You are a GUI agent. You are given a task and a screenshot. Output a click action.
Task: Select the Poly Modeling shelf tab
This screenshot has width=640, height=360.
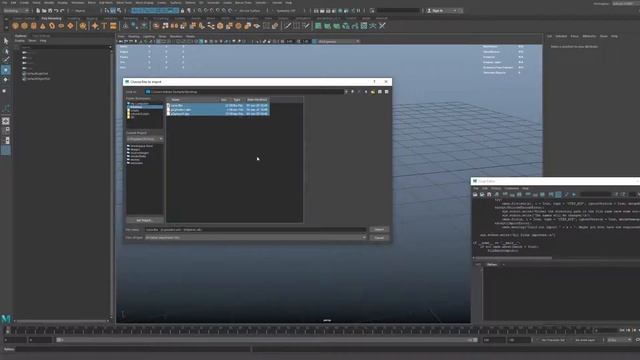click(51, 18)
